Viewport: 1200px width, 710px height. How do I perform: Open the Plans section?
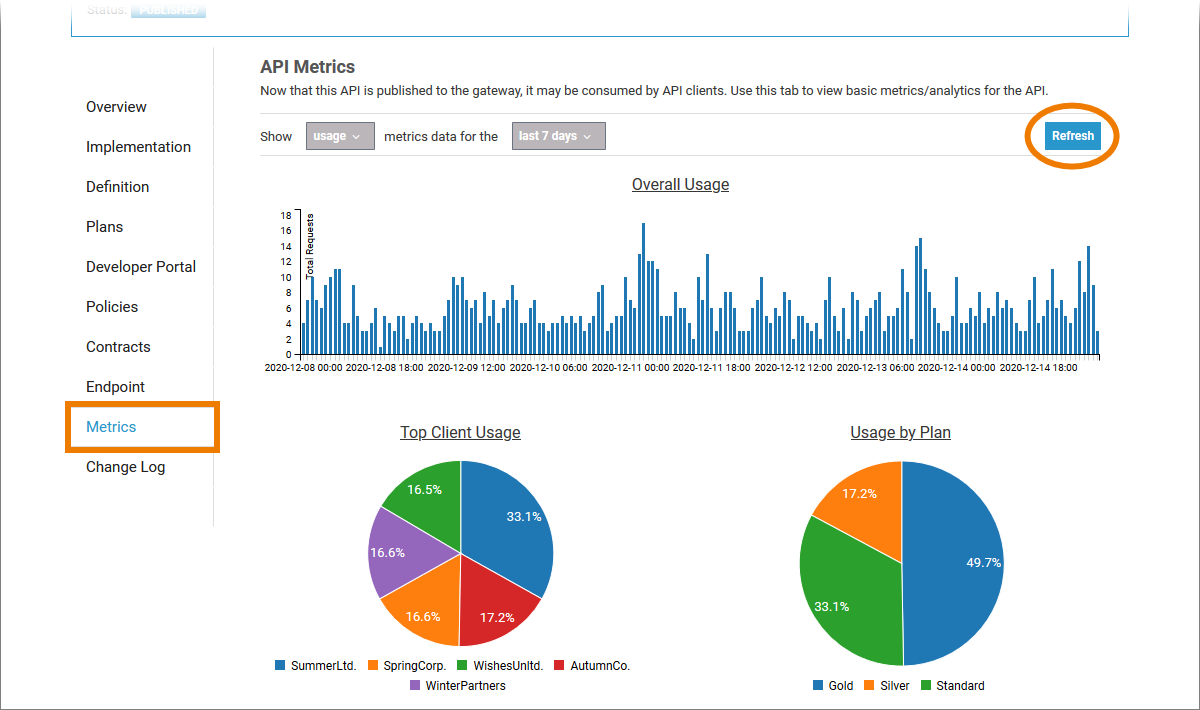[104, 227]
